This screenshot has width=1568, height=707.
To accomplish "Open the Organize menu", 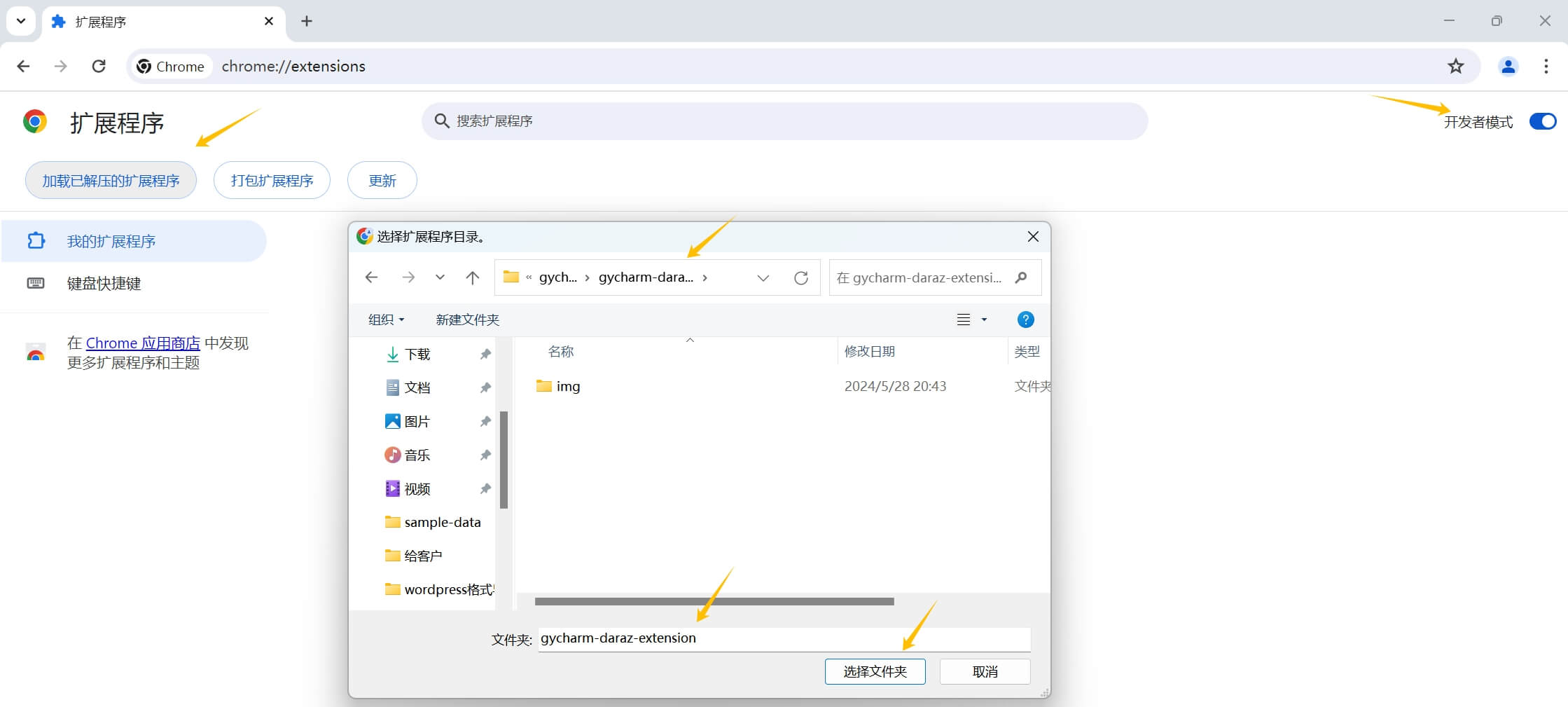I will pyautogui.click(x=387, y=320).
